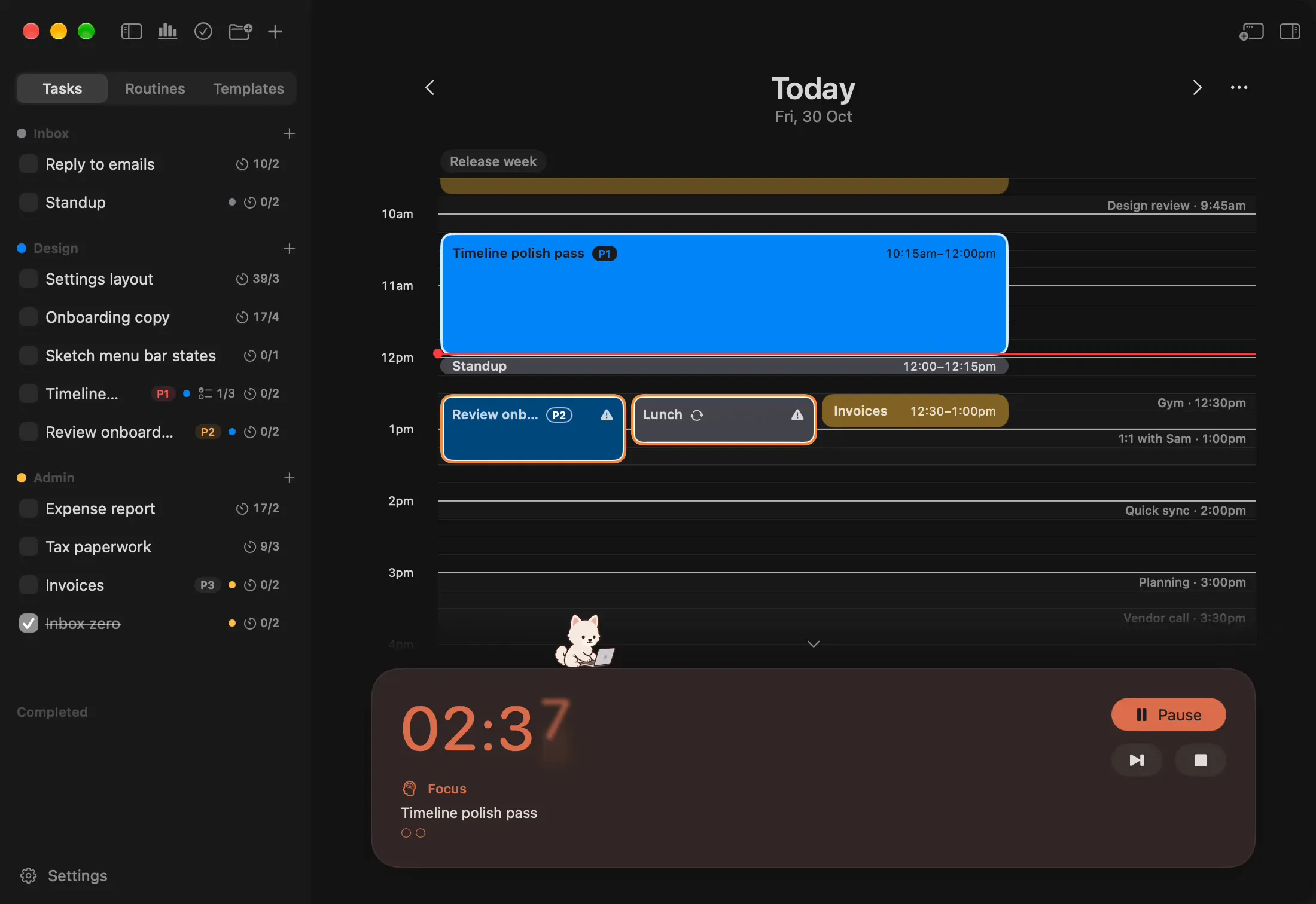Add a new folder from toolbar

point(240,32)
